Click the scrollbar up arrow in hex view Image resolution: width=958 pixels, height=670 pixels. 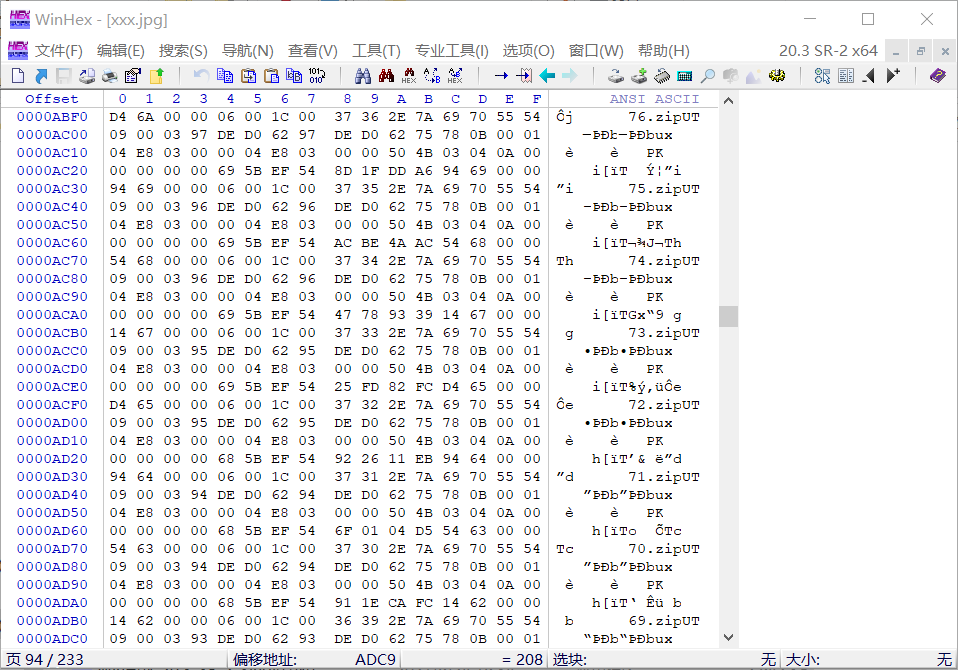728,101
